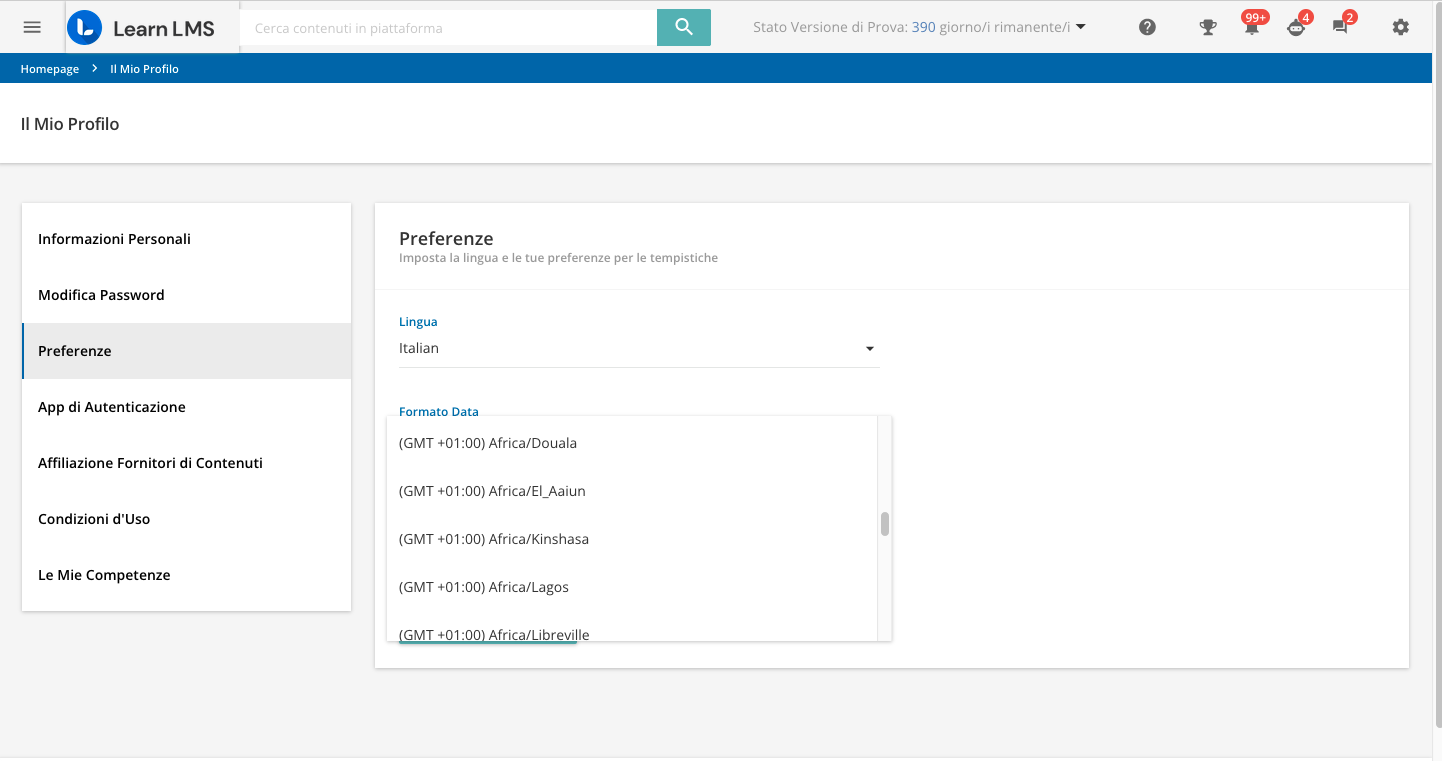Open the hamburger main menu

(x=32, y=27)
